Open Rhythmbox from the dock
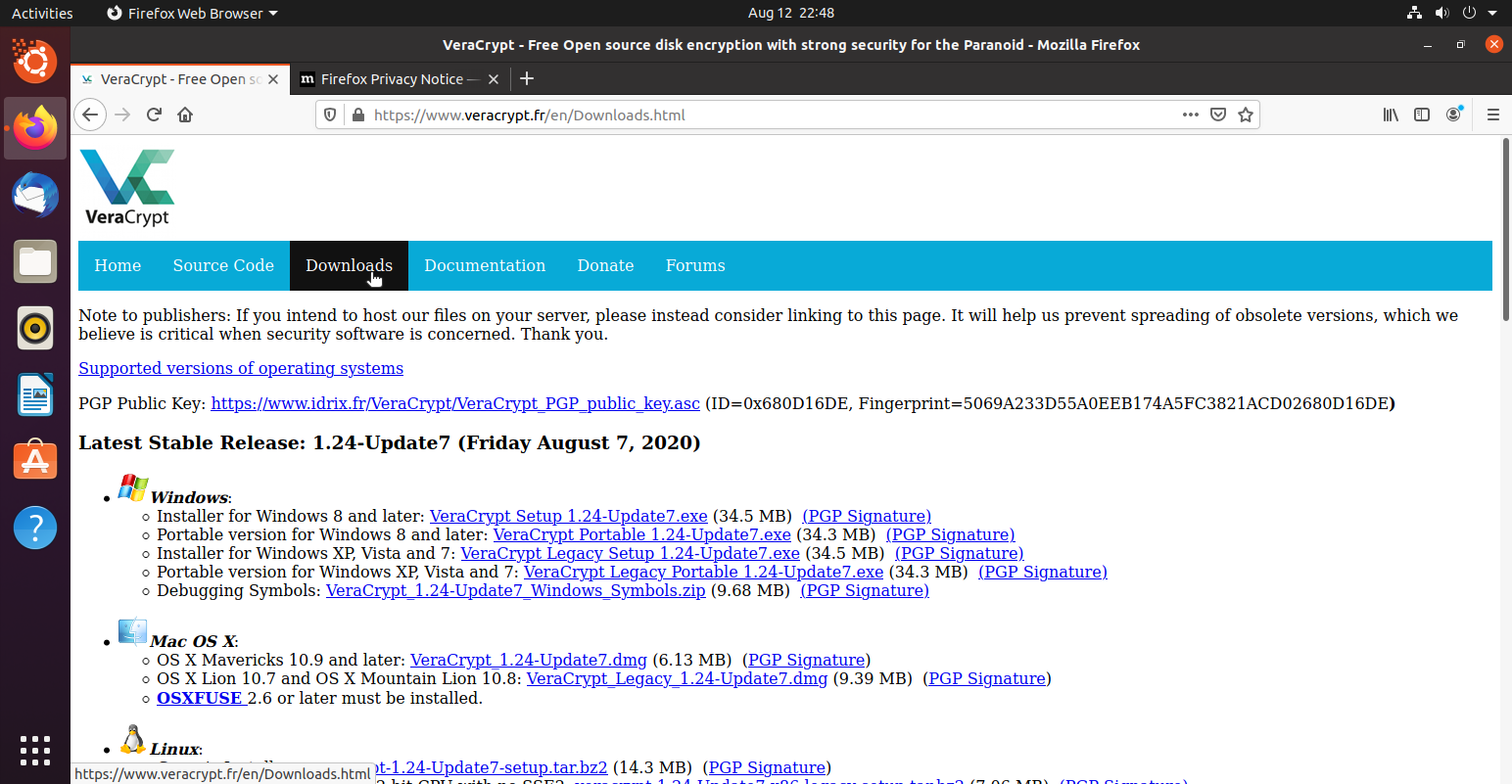 pyautogui.click(x=35, y=328)
